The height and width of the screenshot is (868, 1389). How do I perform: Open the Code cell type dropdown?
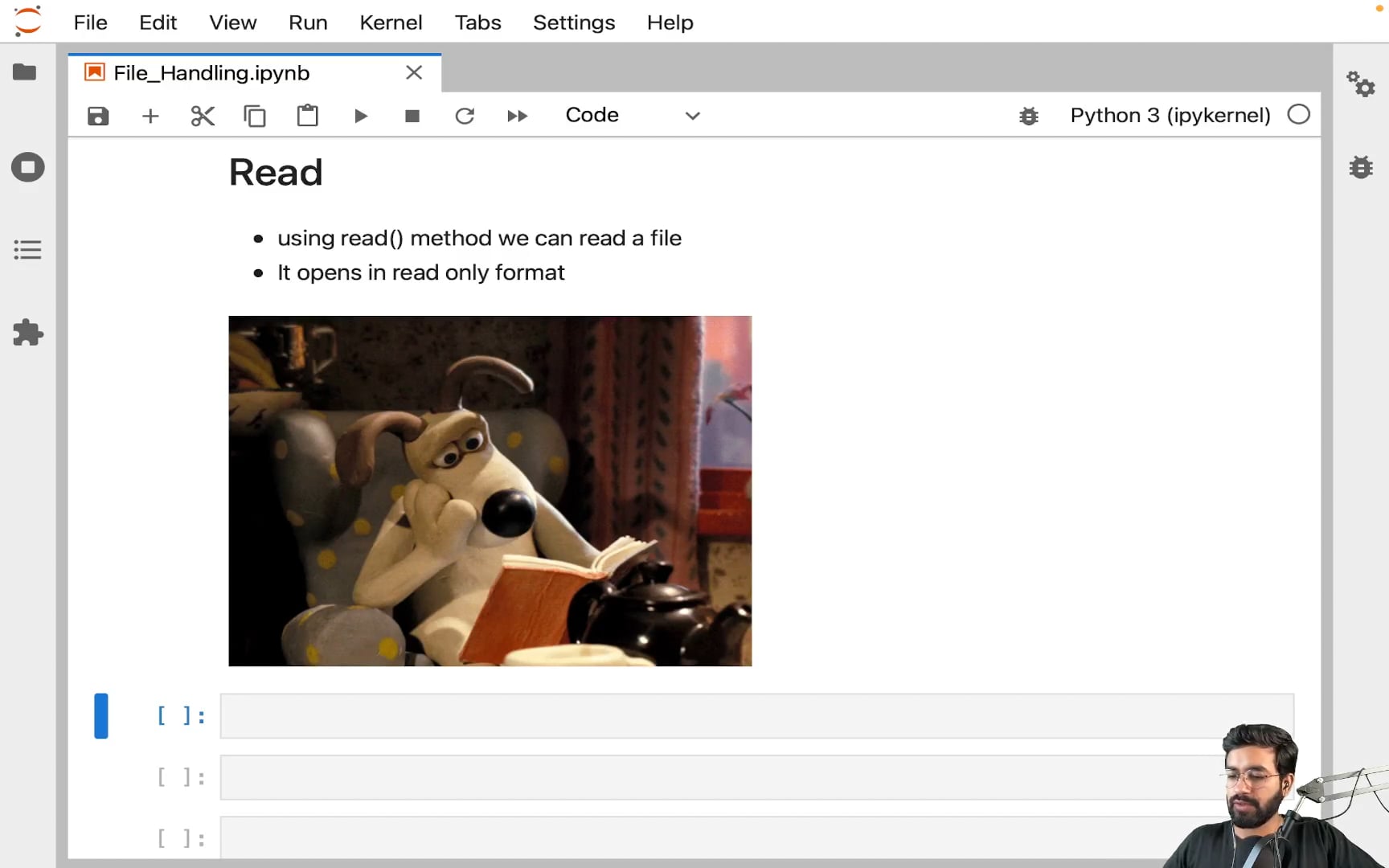click(632, 116)
